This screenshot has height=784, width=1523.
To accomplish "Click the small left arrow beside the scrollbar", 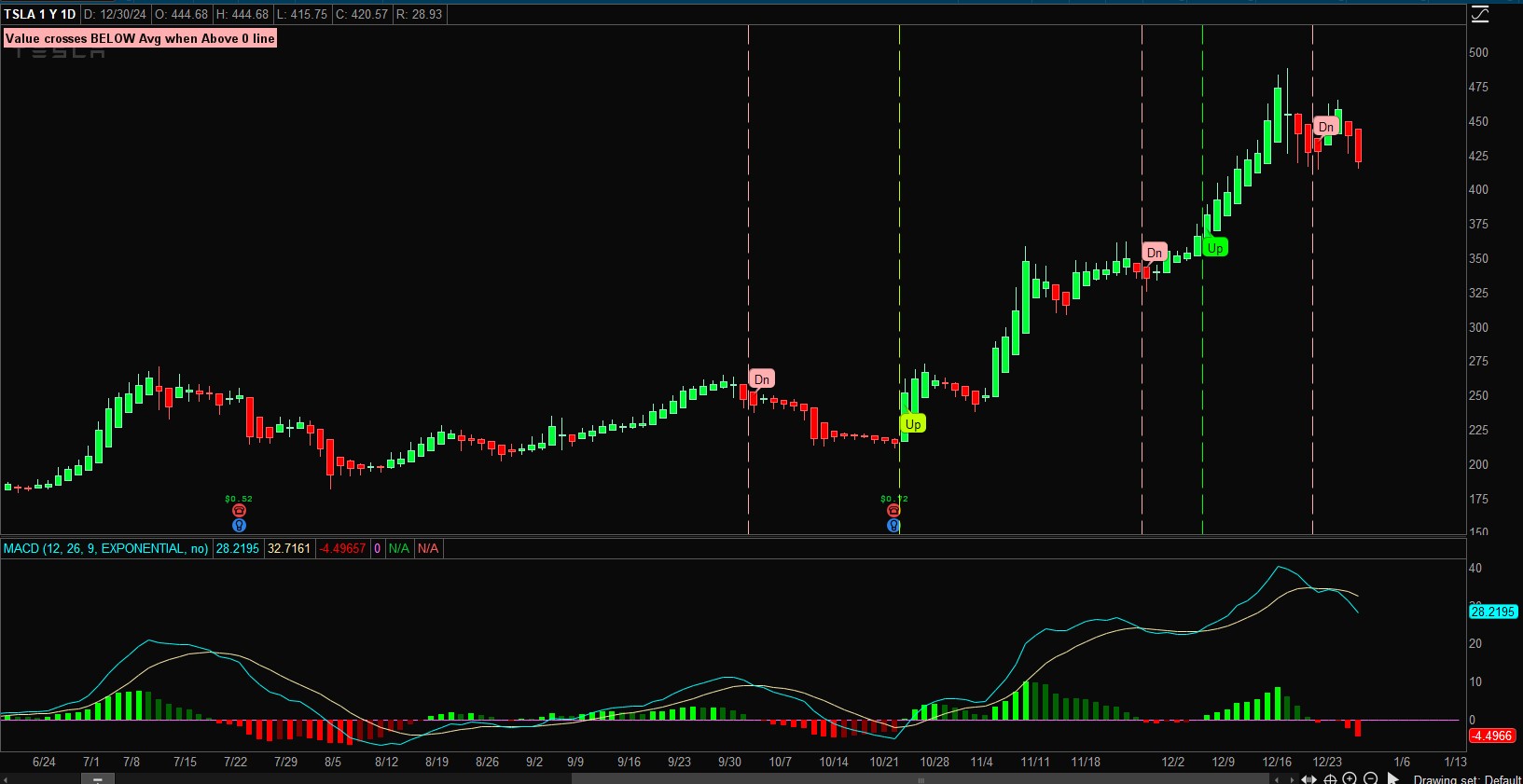I will click(1277, 779).
